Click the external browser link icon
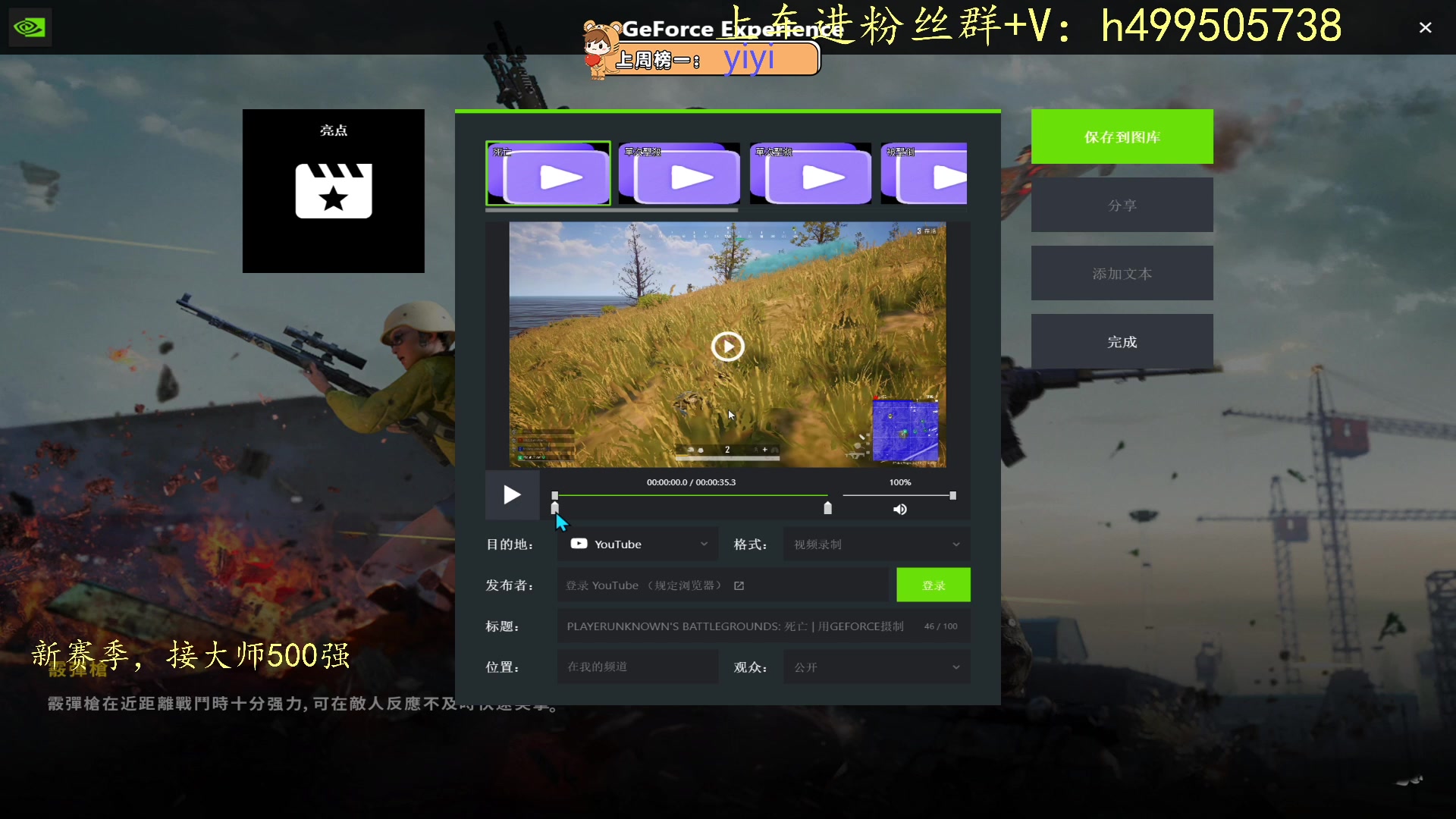1456x819 pixels. (x=739, y=585)
